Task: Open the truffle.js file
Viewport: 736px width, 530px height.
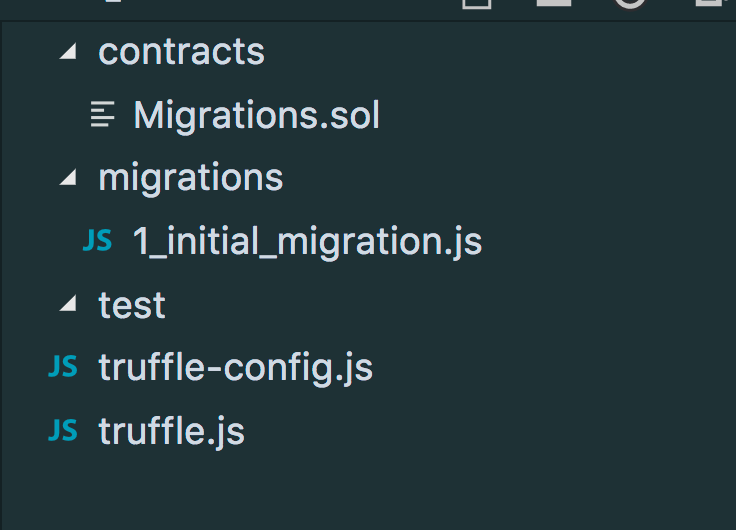Action: point(171,431)
